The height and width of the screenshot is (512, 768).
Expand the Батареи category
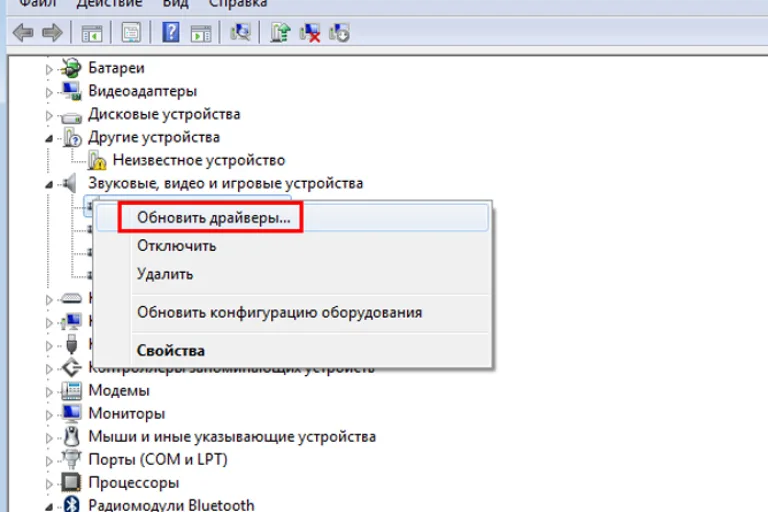(x=48, y=70)
